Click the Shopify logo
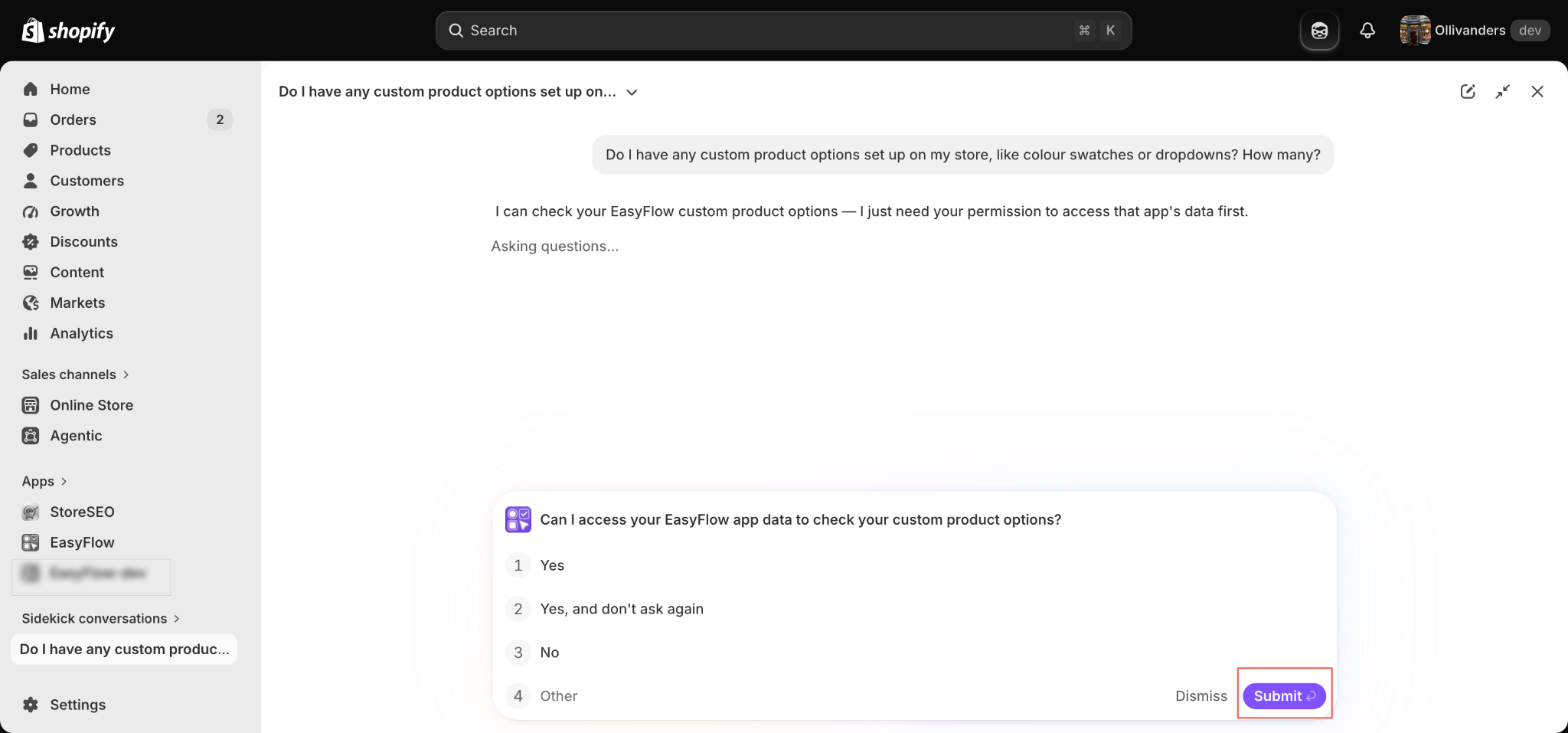 click(x=68, y=31)
